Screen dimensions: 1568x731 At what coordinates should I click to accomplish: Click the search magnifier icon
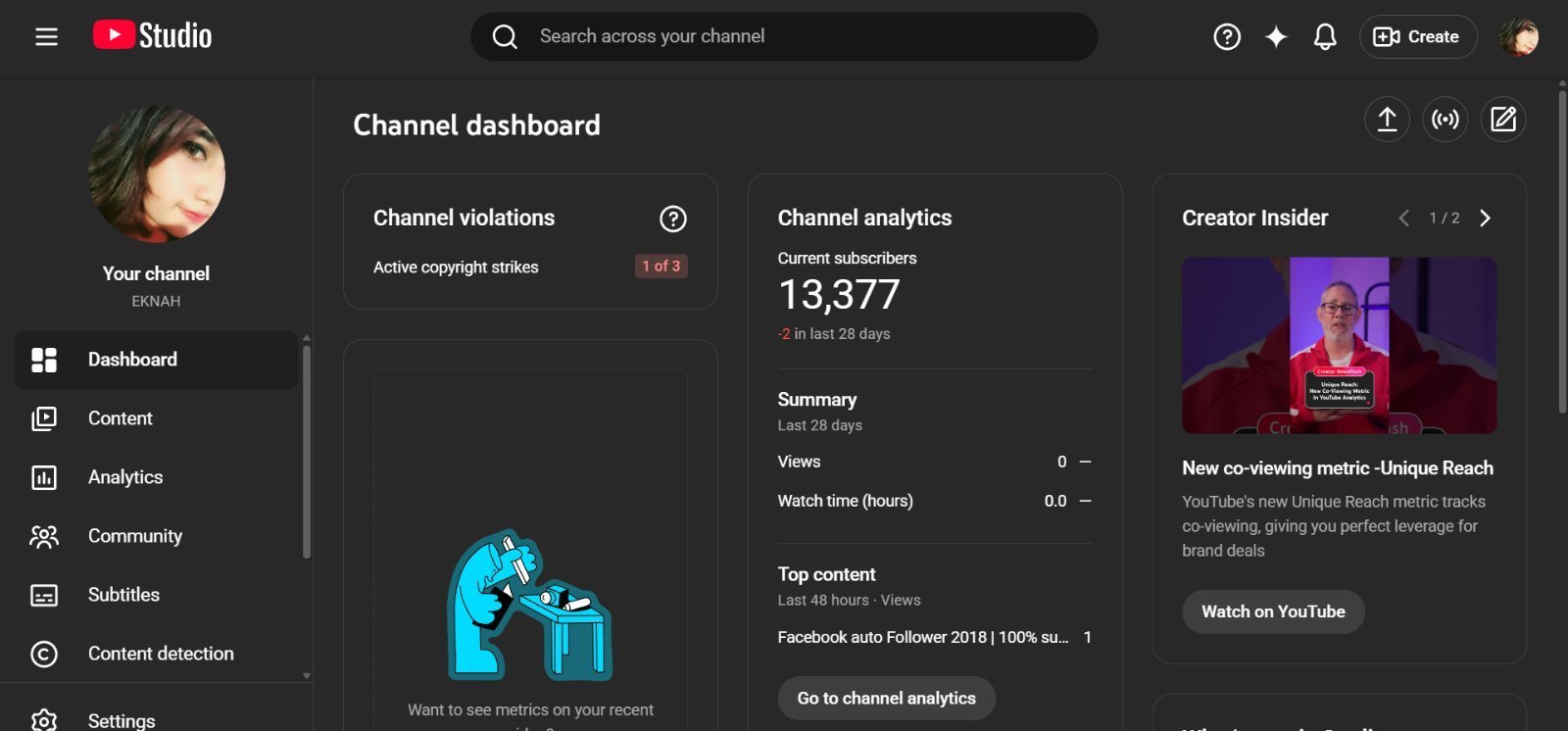tap(505, 36)
